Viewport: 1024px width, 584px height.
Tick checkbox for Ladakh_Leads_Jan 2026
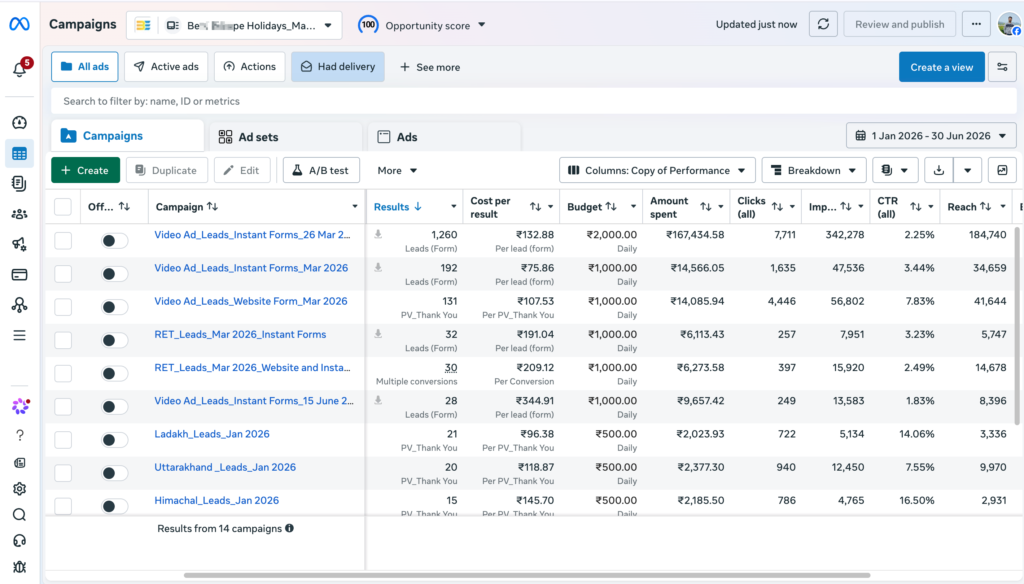[x=63, y=440]
